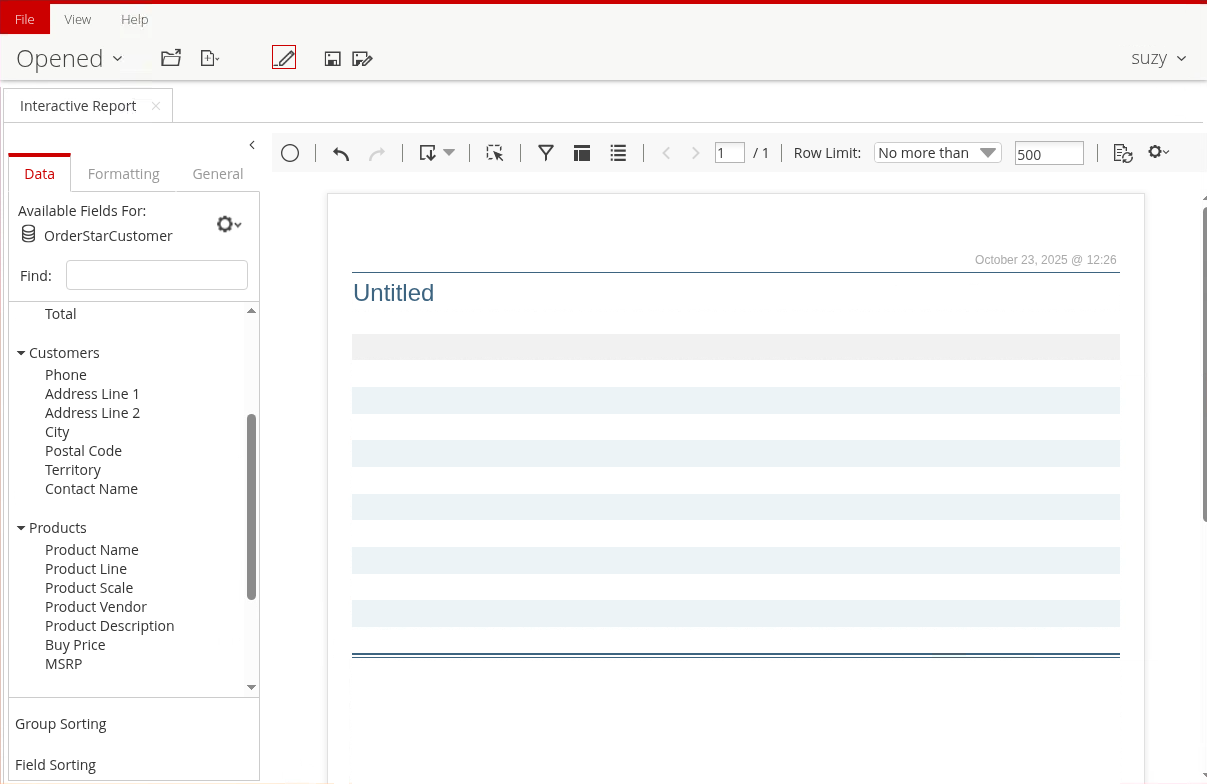Open the Export dropdown in report toolbar

[x=437, y=153]
